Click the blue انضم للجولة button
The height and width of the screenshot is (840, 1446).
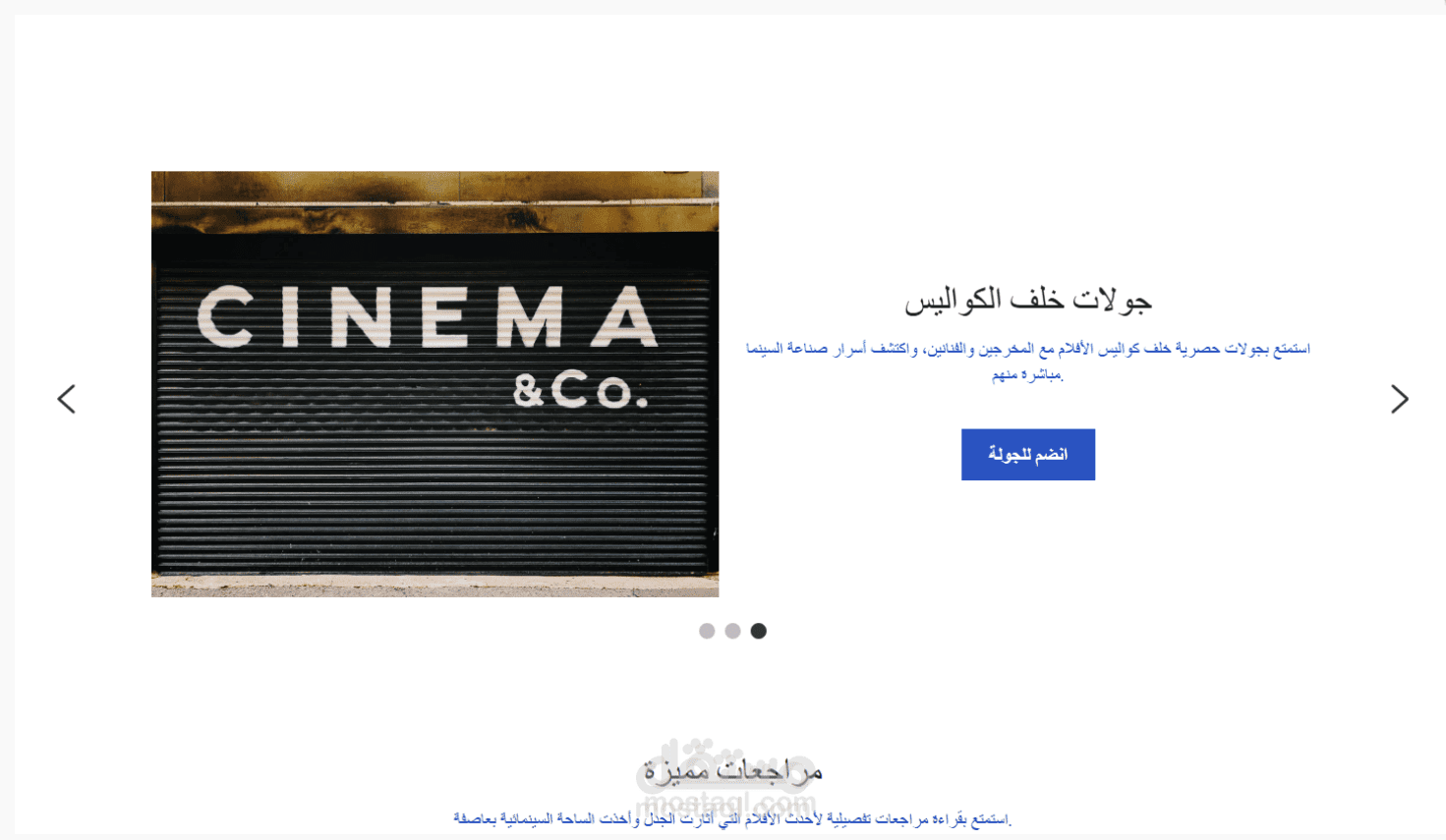click(x=1027, y=454)
